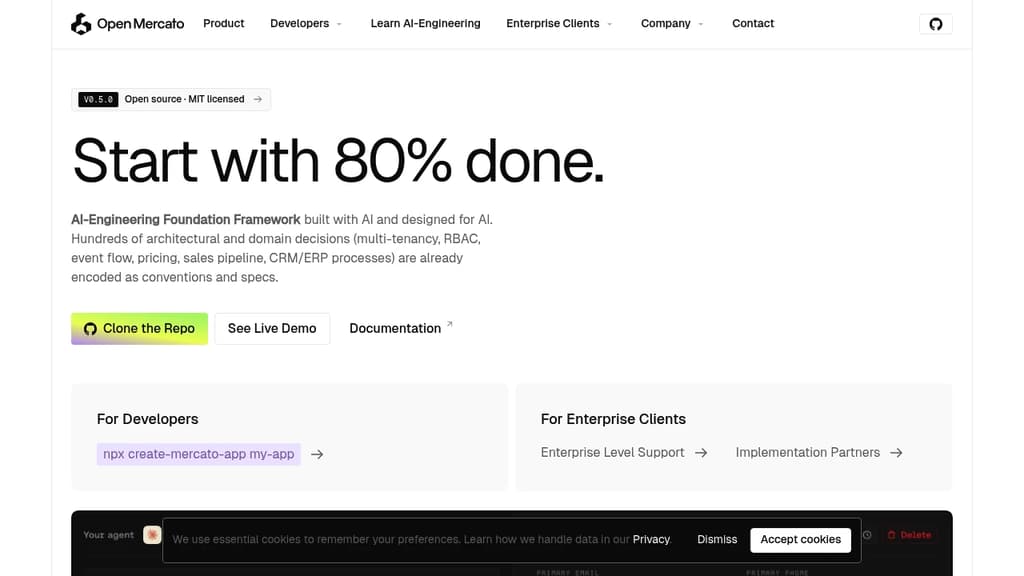Open the Product menu item

pyautogui.click(x=223, y=24)
